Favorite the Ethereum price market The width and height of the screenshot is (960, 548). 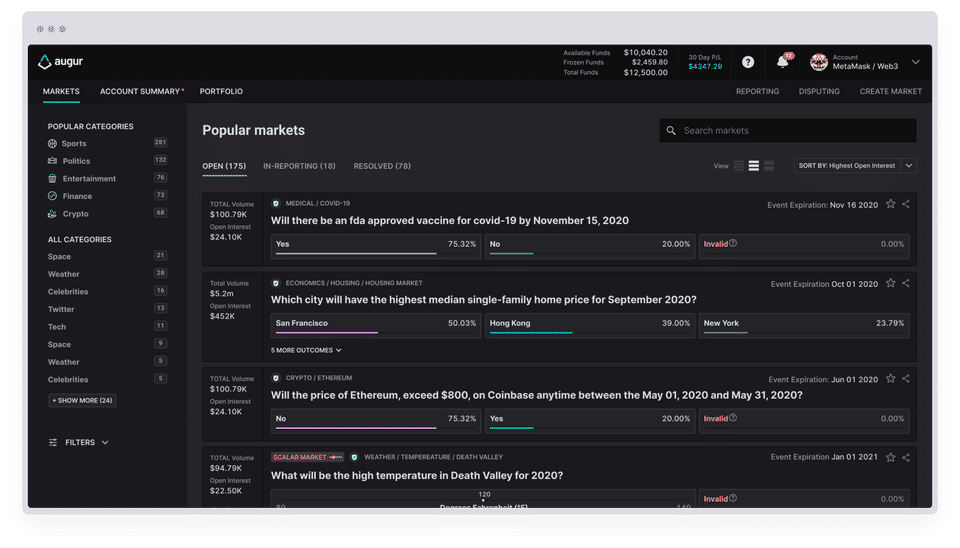pyautogui.click(x=890, y=378)
